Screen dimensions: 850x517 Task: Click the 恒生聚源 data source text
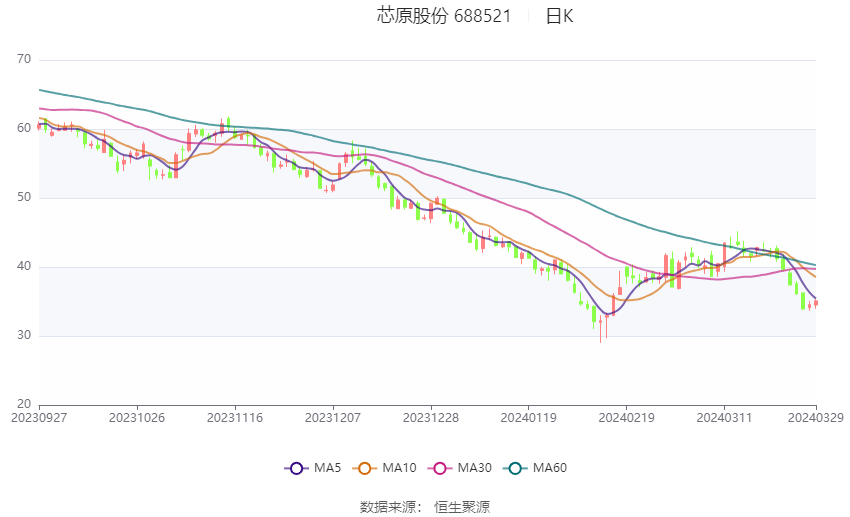tap(462, 507)
